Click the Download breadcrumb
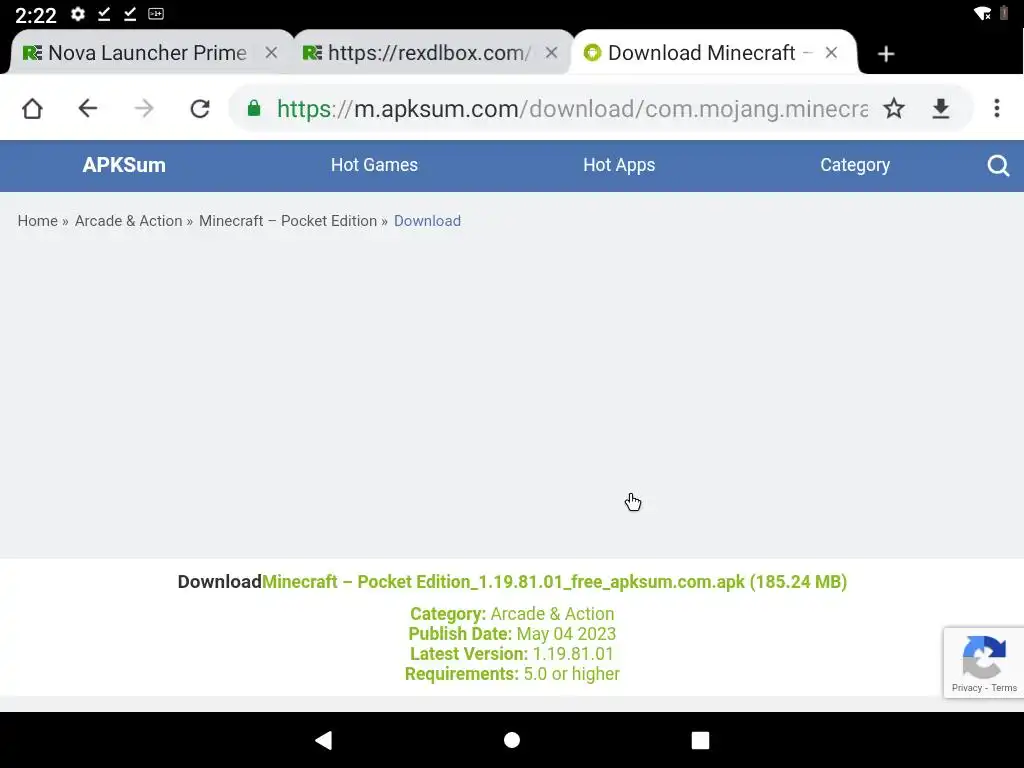The width and height of the screenshot is (1024, 768). click(427, 221)
